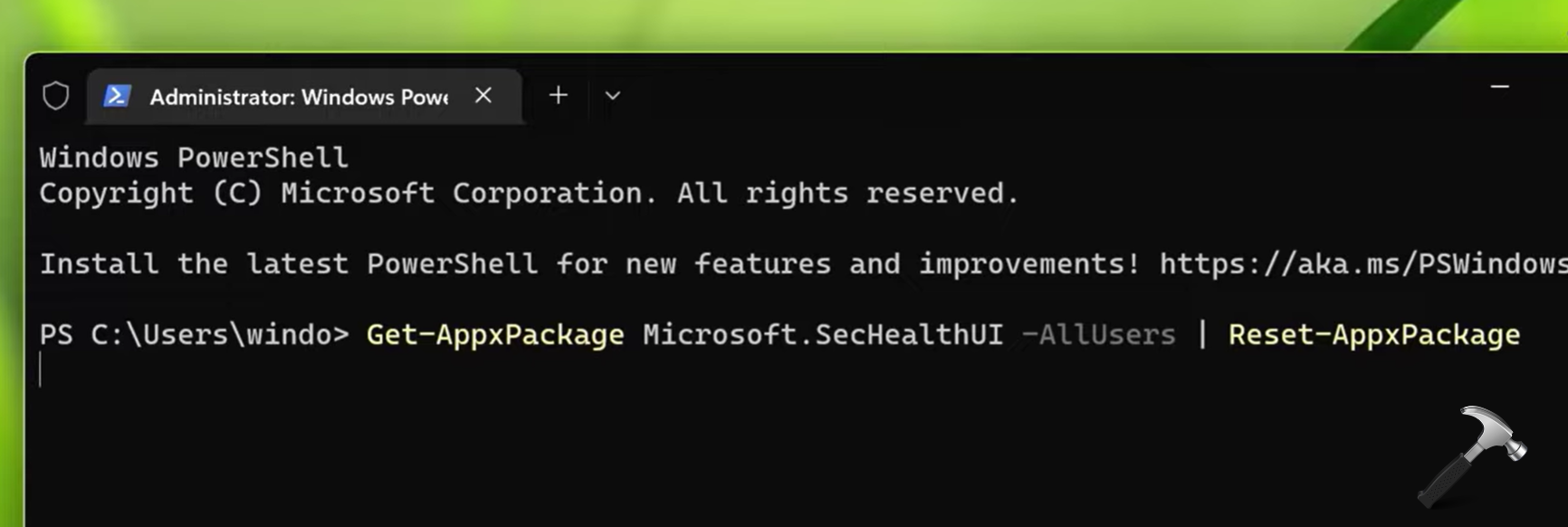Viewport: 1568px width, 527px height.
Task: Click the empty title bar area
Action: point(1041,92)
